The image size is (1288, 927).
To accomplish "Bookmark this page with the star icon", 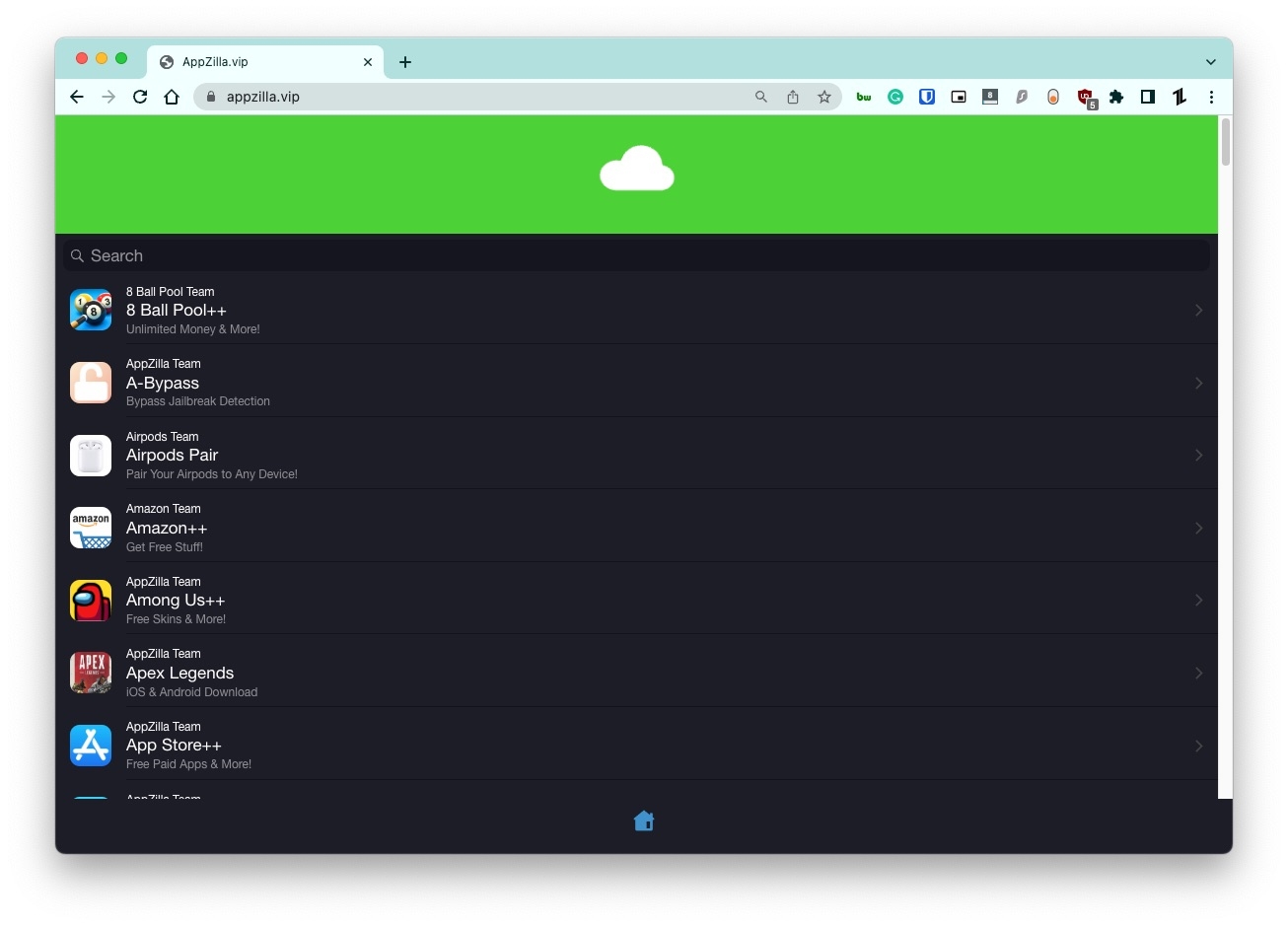I will pyautogui.click(x=824, y=97).
